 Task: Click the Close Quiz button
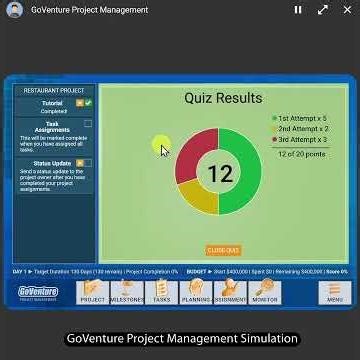click(x=223, y=250)
